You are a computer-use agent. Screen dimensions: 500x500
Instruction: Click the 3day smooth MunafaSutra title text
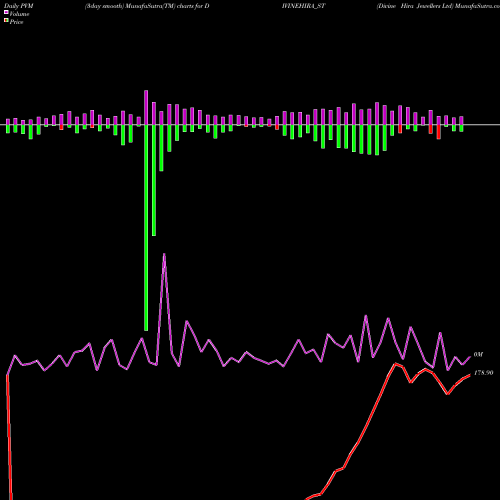click(x=147, y=6)
